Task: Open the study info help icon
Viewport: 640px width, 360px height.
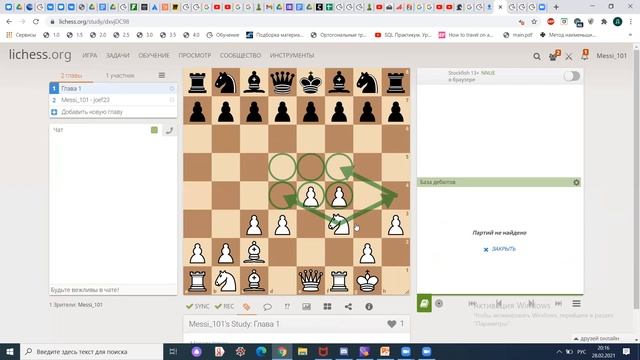Action: (x=369, y=307)
